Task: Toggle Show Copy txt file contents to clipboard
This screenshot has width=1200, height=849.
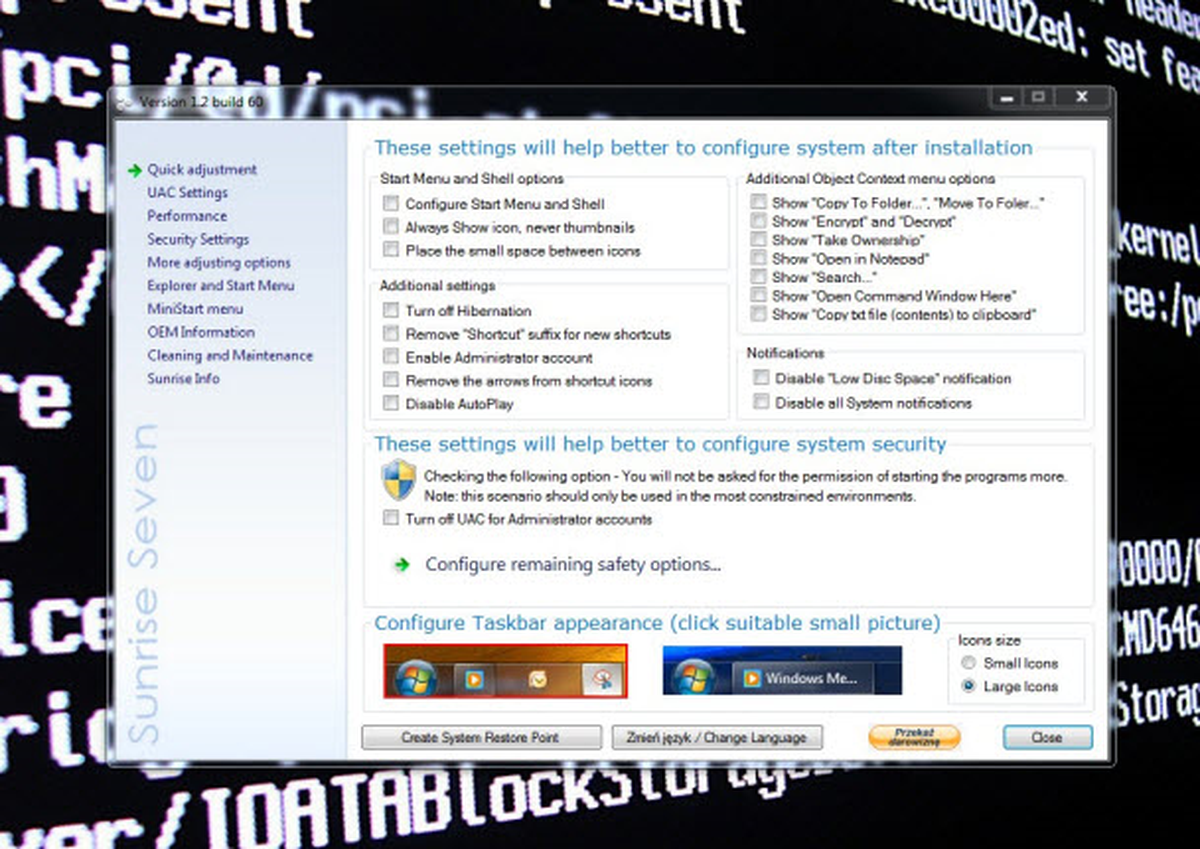Action: coord(760,314)
